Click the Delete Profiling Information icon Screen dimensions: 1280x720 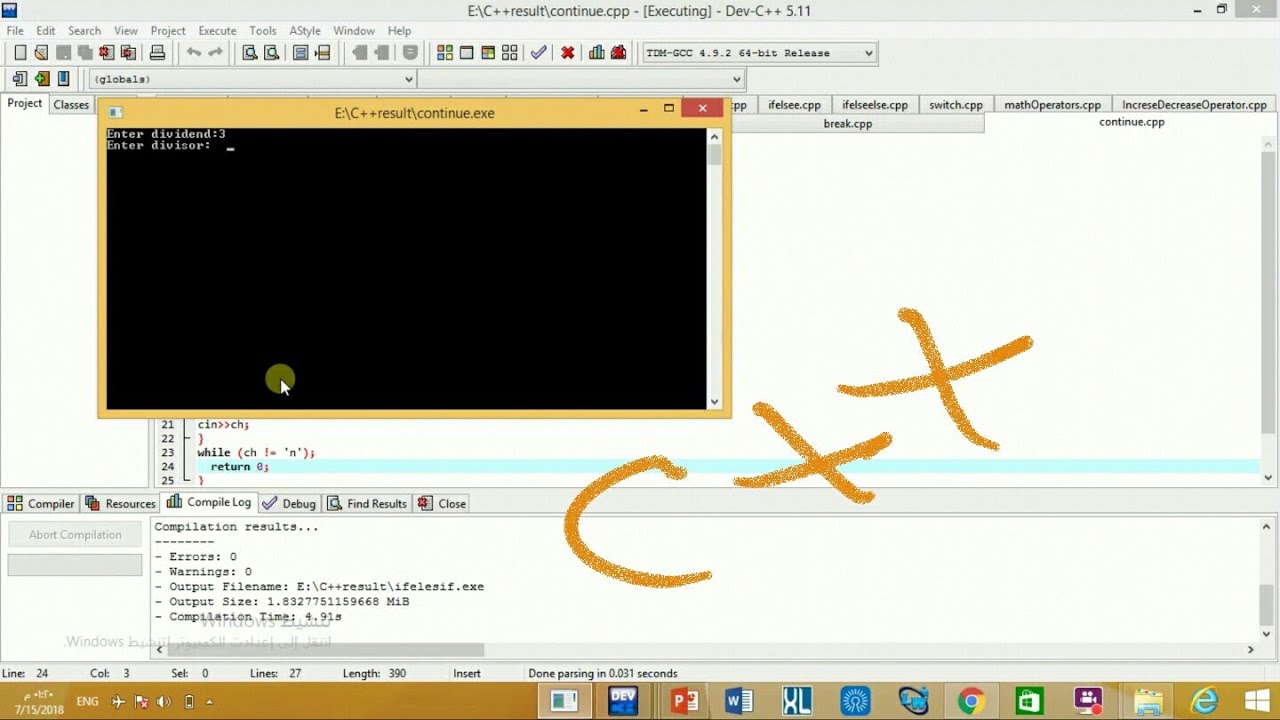(x=619, y=53)
